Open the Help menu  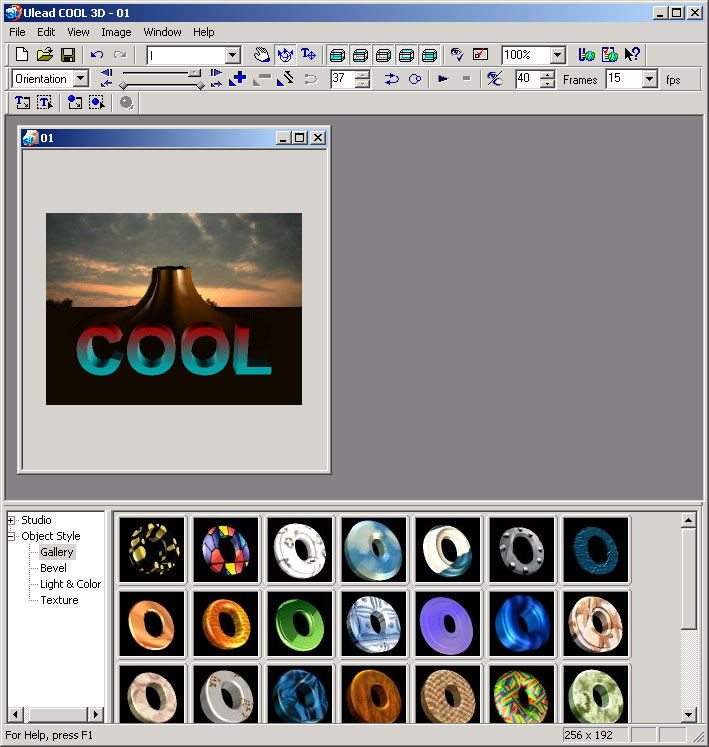click(203, 32)
